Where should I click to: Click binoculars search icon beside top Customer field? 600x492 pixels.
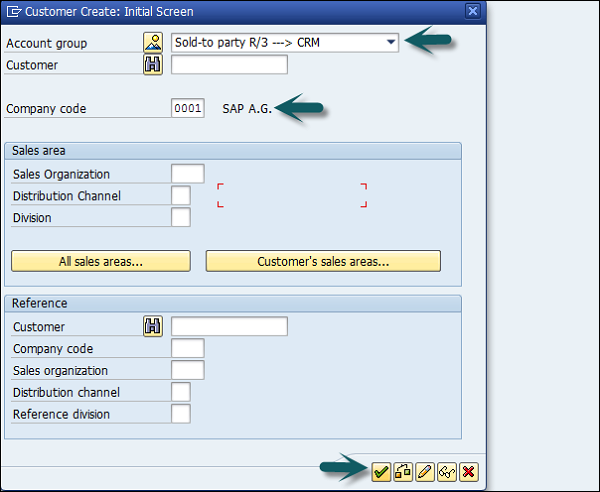pyautogui.click(x=153, y=65)
